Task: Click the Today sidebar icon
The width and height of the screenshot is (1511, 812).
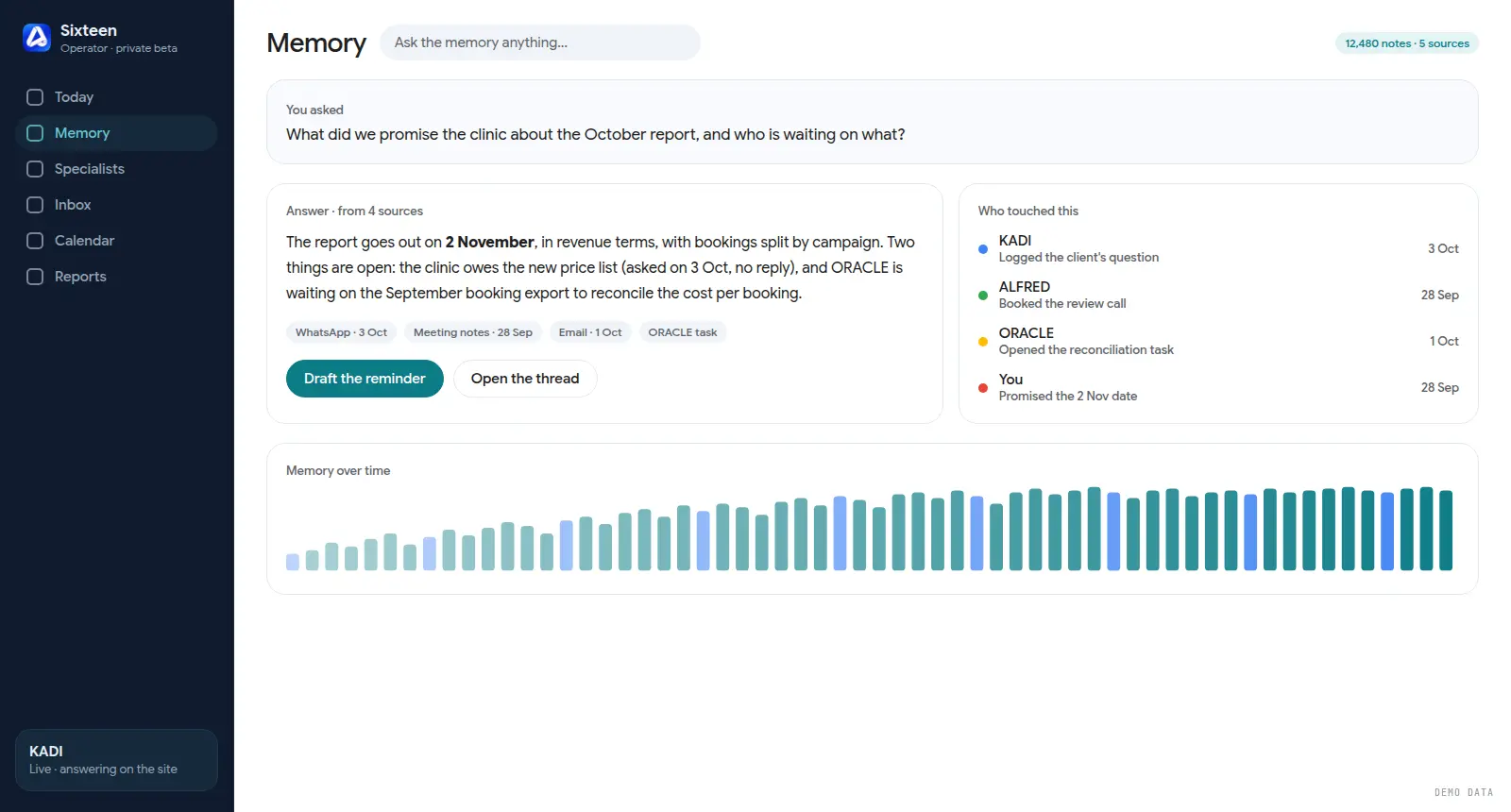Action: 35,97
